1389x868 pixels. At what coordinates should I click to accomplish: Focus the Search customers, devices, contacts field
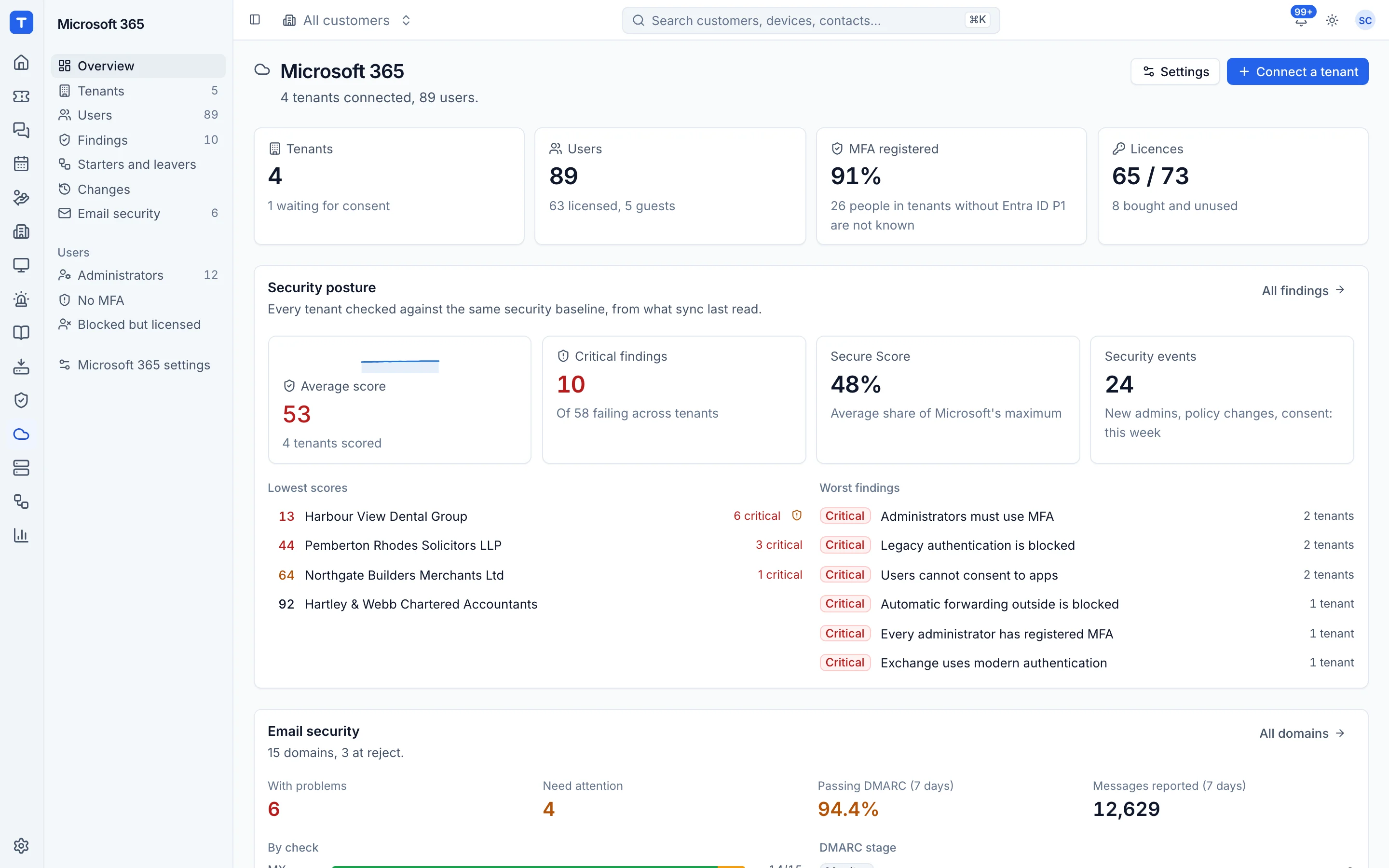coord(810,20)
